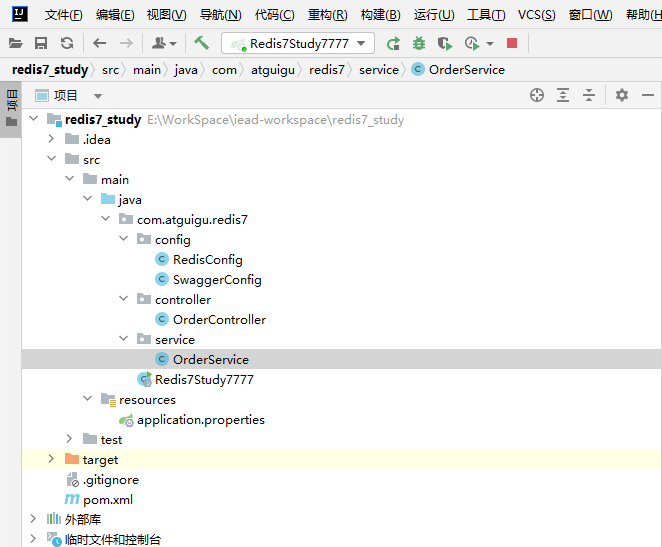Click the OrderService breadcrumb item

458,70
